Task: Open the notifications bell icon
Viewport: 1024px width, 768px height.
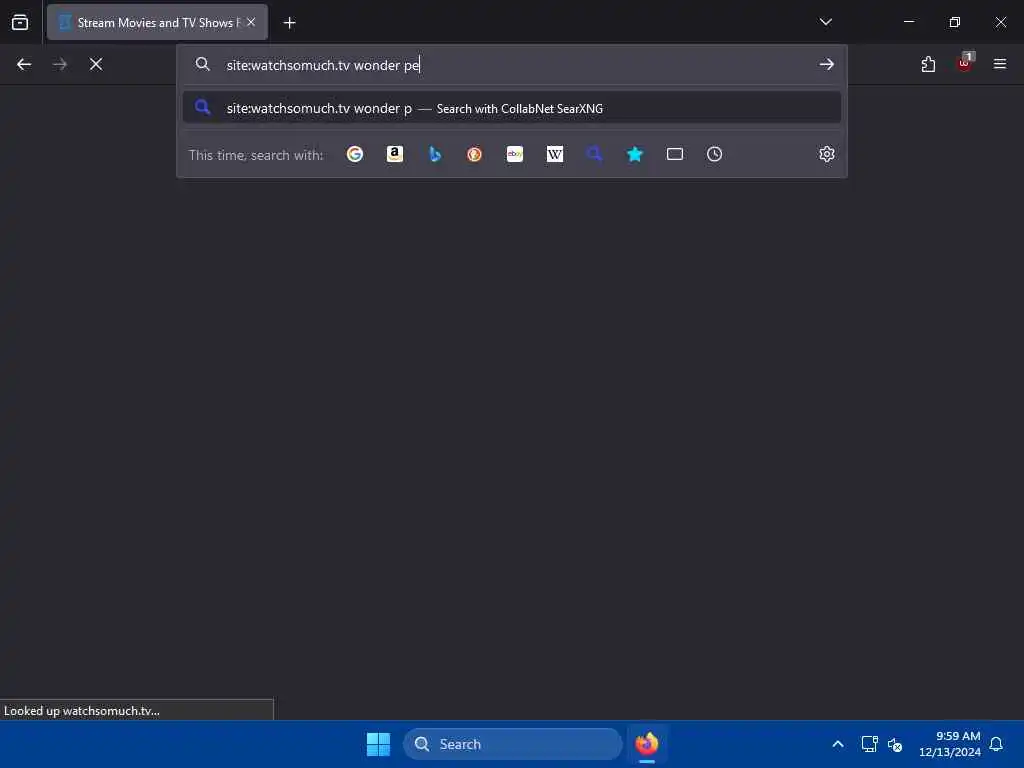Action: [996, 744]
